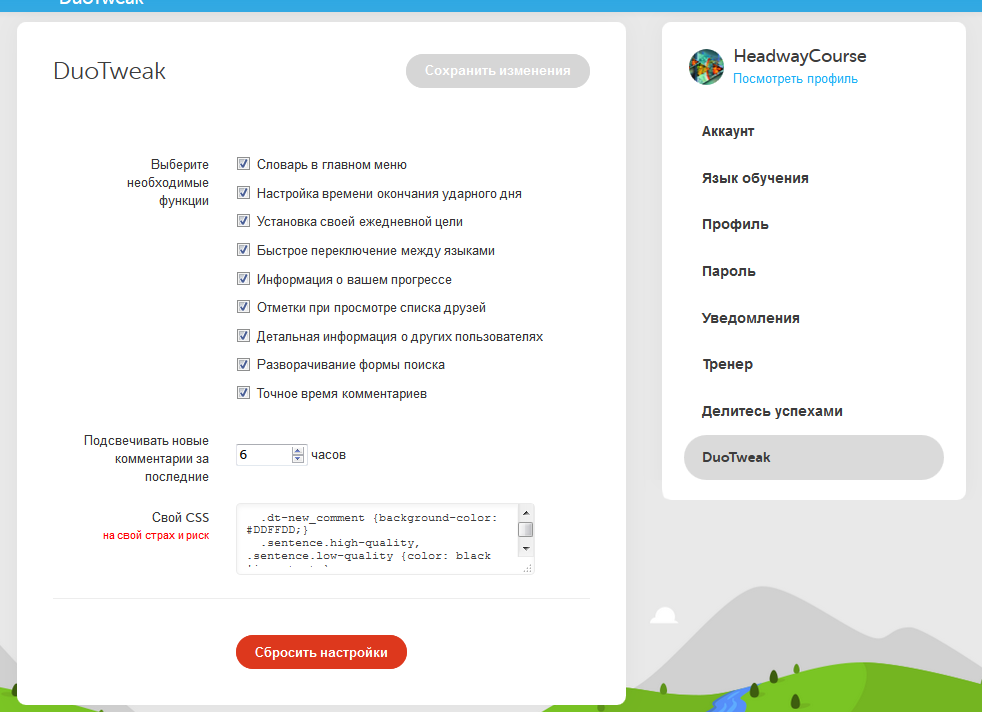
Task: Go to Профиль settings section
Action: pos(735,225)
